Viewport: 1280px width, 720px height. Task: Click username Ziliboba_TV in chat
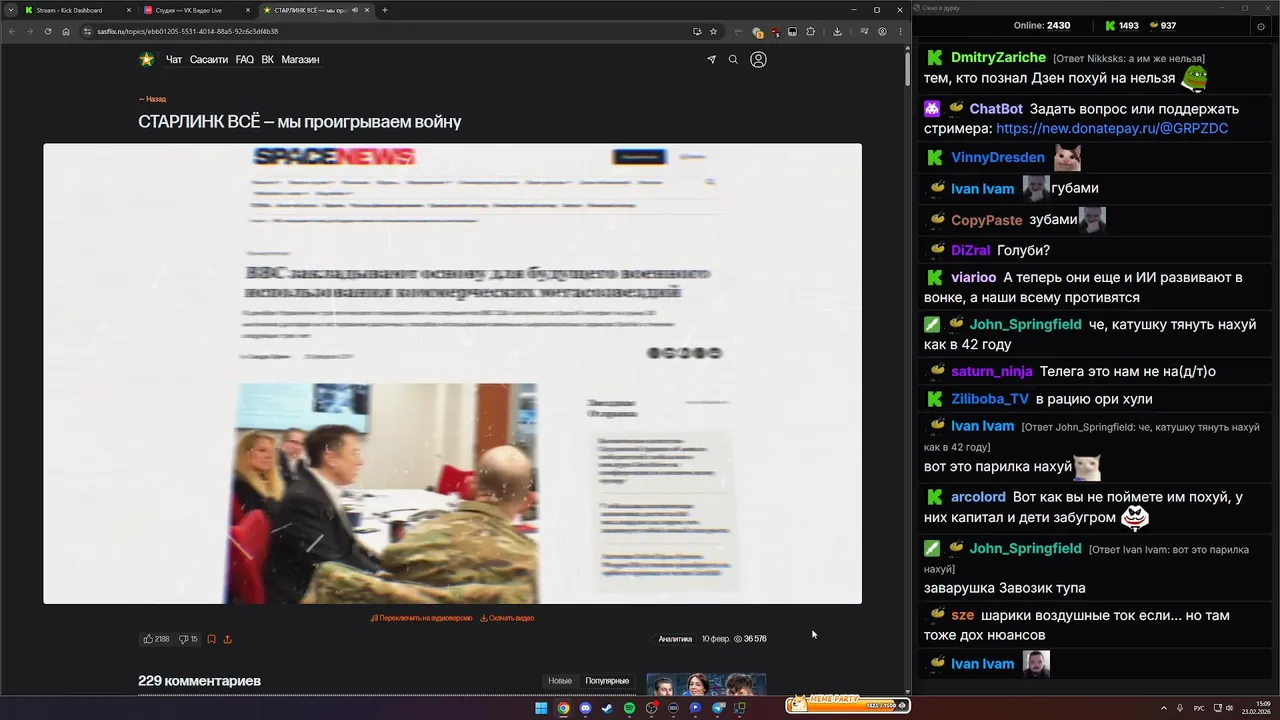coord(990,399)
